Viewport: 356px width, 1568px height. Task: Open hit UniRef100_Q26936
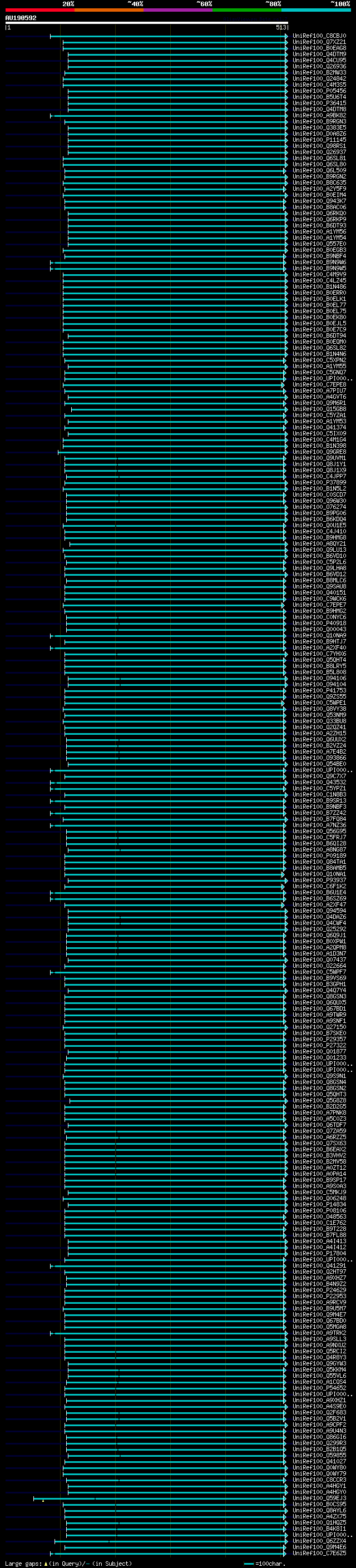319,66
